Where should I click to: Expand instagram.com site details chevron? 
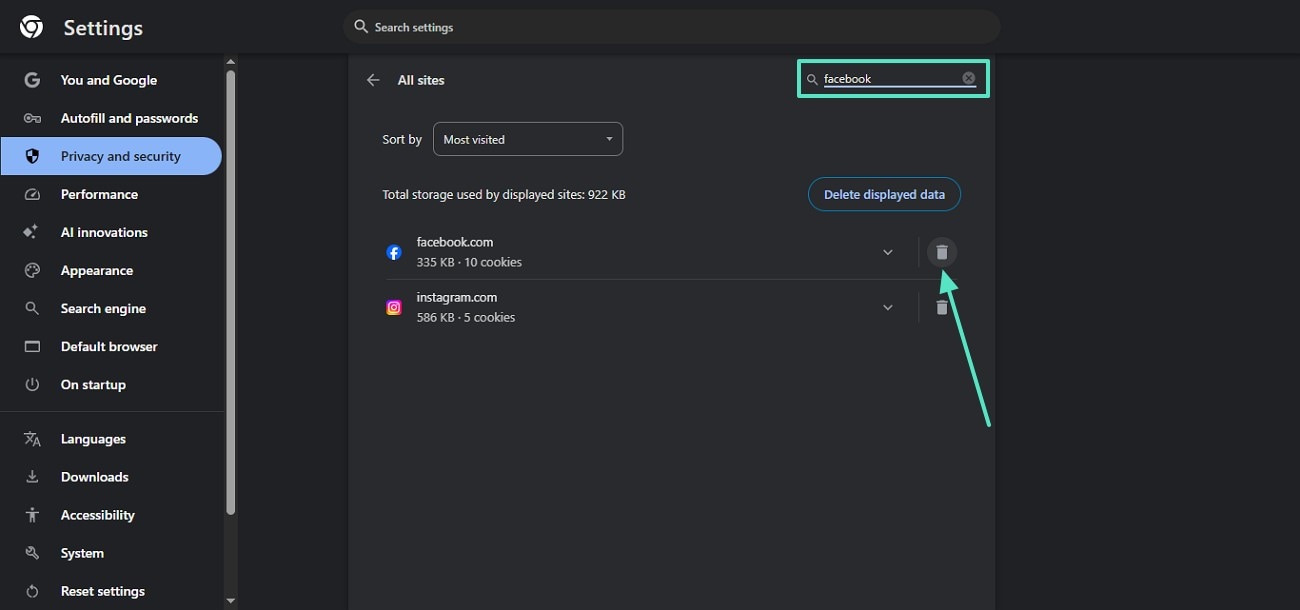pyautogui.click(x=888, y=308)
